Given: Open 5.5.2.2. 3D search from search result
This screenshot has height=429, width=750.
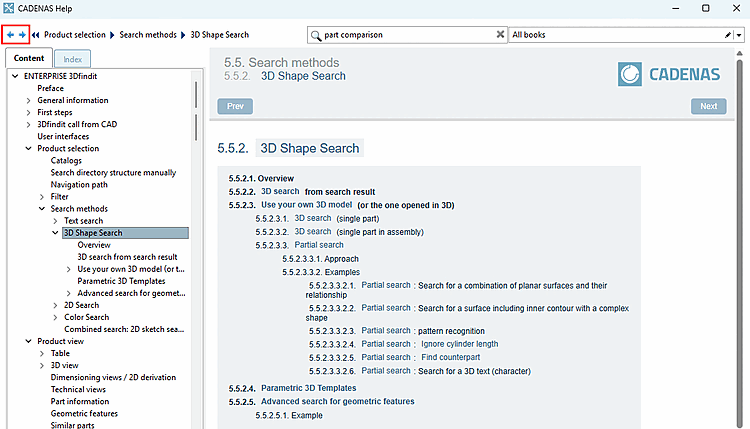Looking at the screenshot, I should tap(302, 192).
